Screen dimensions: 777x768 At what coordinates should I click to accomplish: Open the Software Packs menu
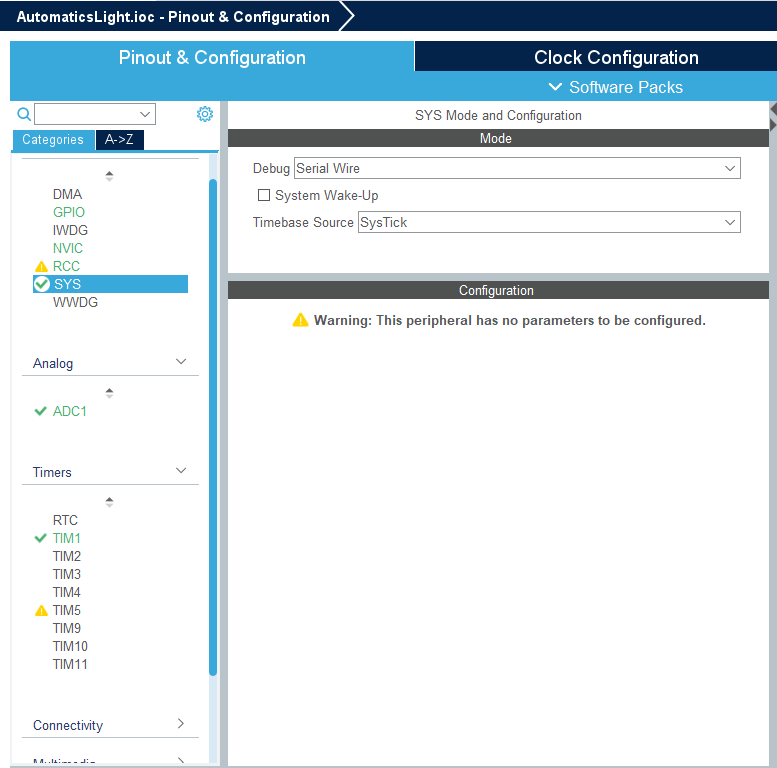[615, 87]
